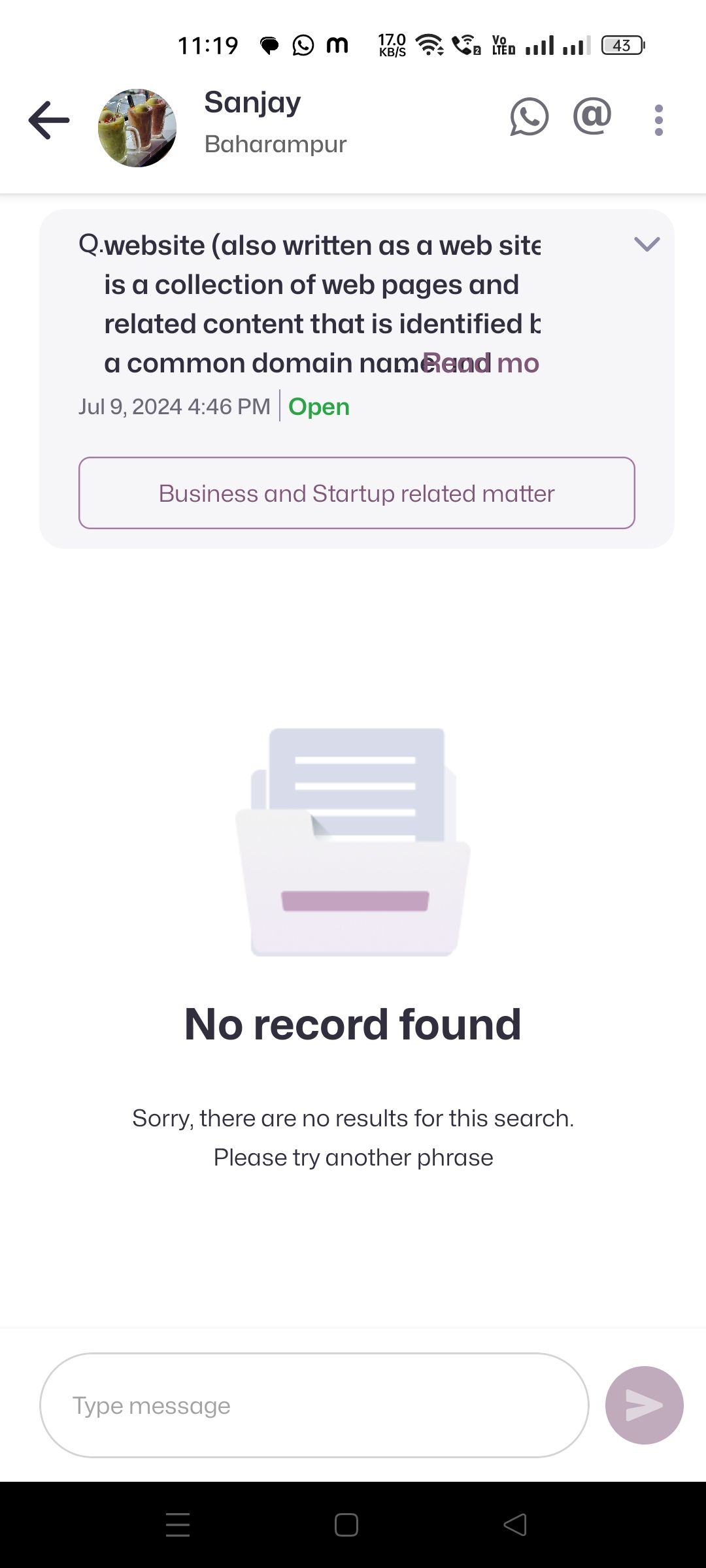
Task: Tap the Sanjay contact name
Action: pyautogui.click(x=252, y=103)
